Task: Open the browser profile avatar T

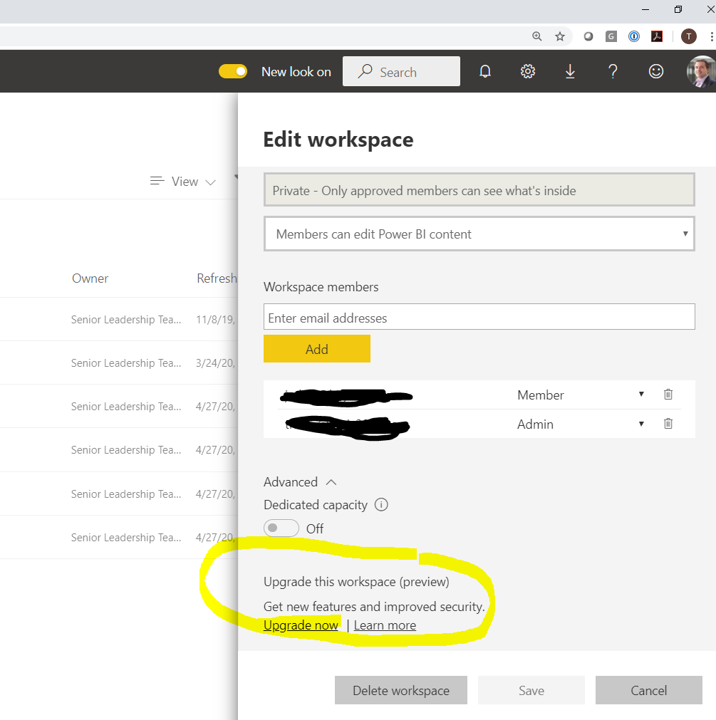Action: [x=688, y=36]
